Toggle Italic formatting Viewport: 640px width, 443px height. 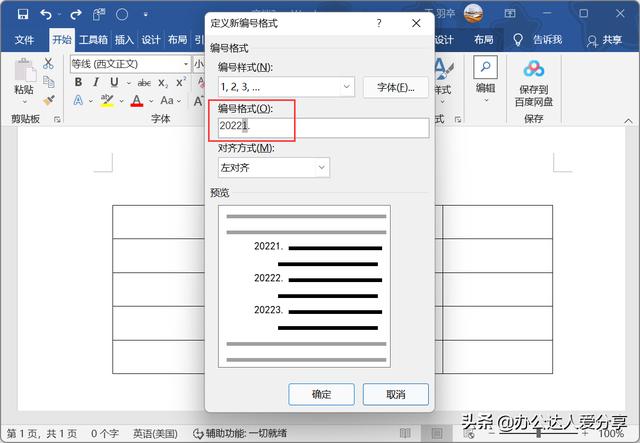pos(96,82)
